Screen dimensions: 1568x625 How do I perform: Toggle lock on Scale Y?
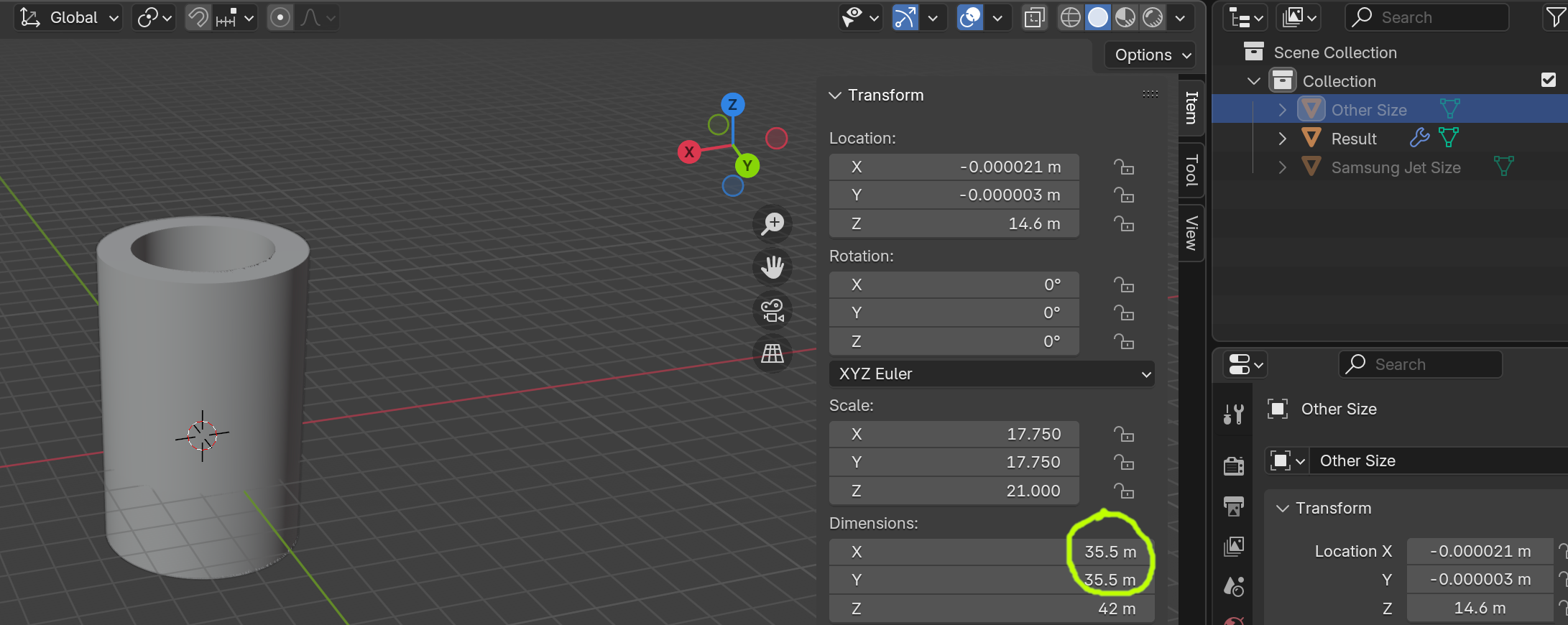click(x=1123, y=462)
